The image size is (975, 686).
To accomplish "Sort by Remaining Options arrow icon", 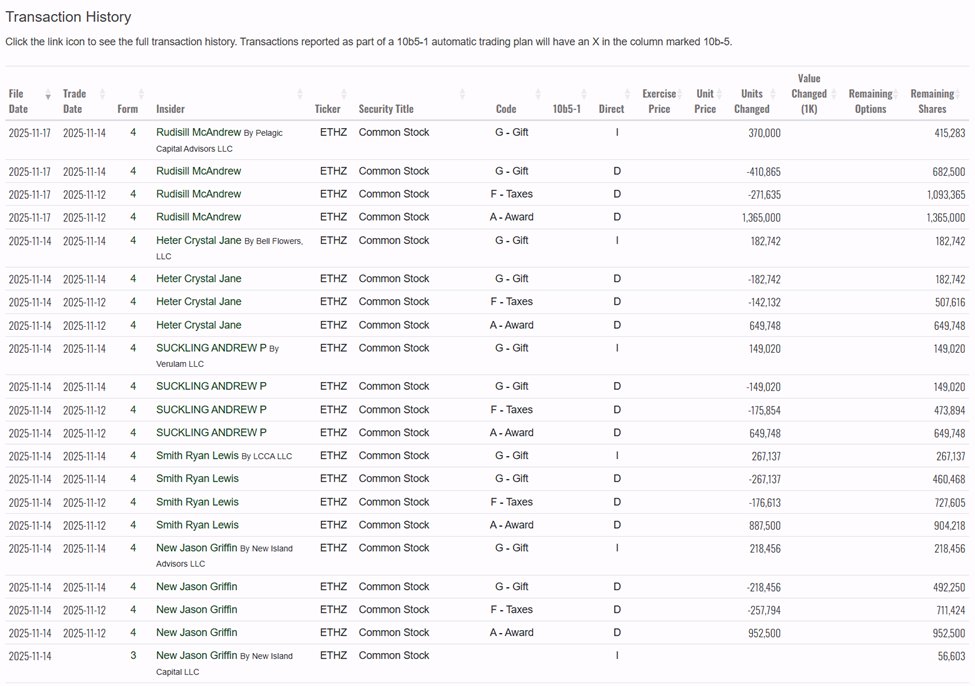I will (x=896, y=95).
